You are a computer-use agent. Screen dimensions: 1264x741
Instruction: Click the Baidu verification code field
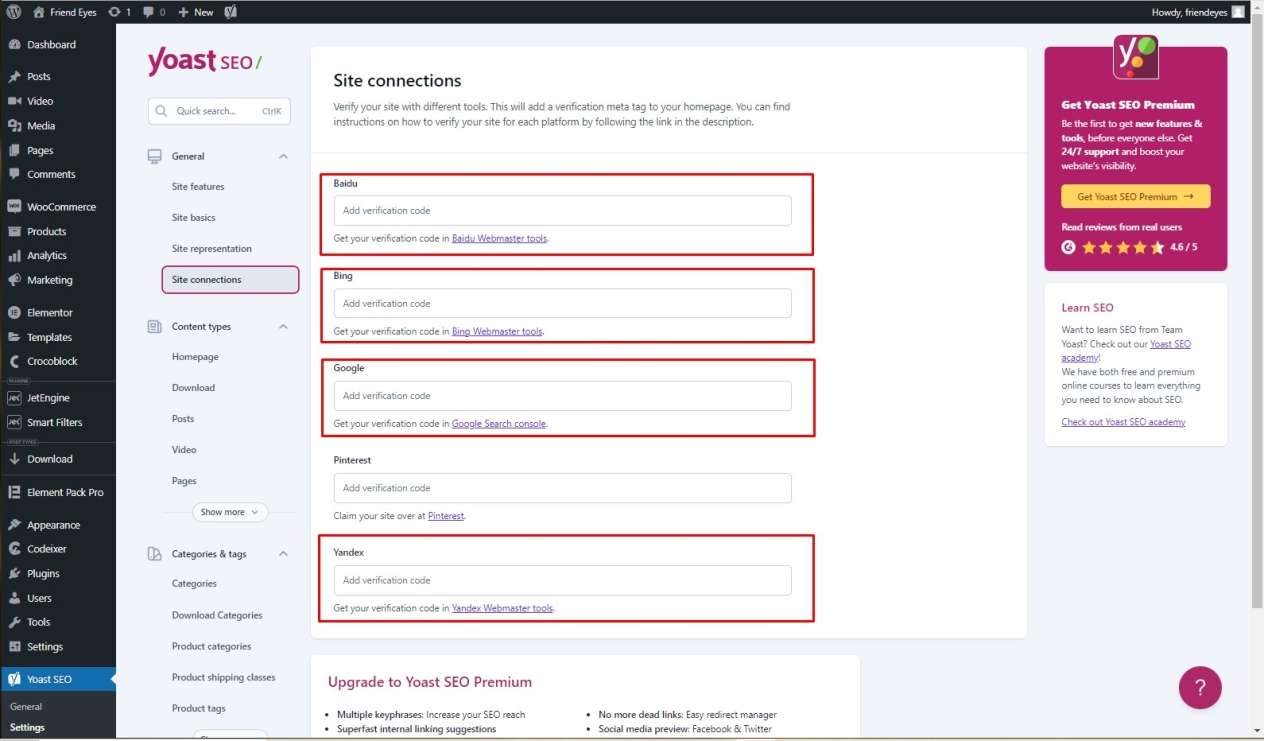562,211
